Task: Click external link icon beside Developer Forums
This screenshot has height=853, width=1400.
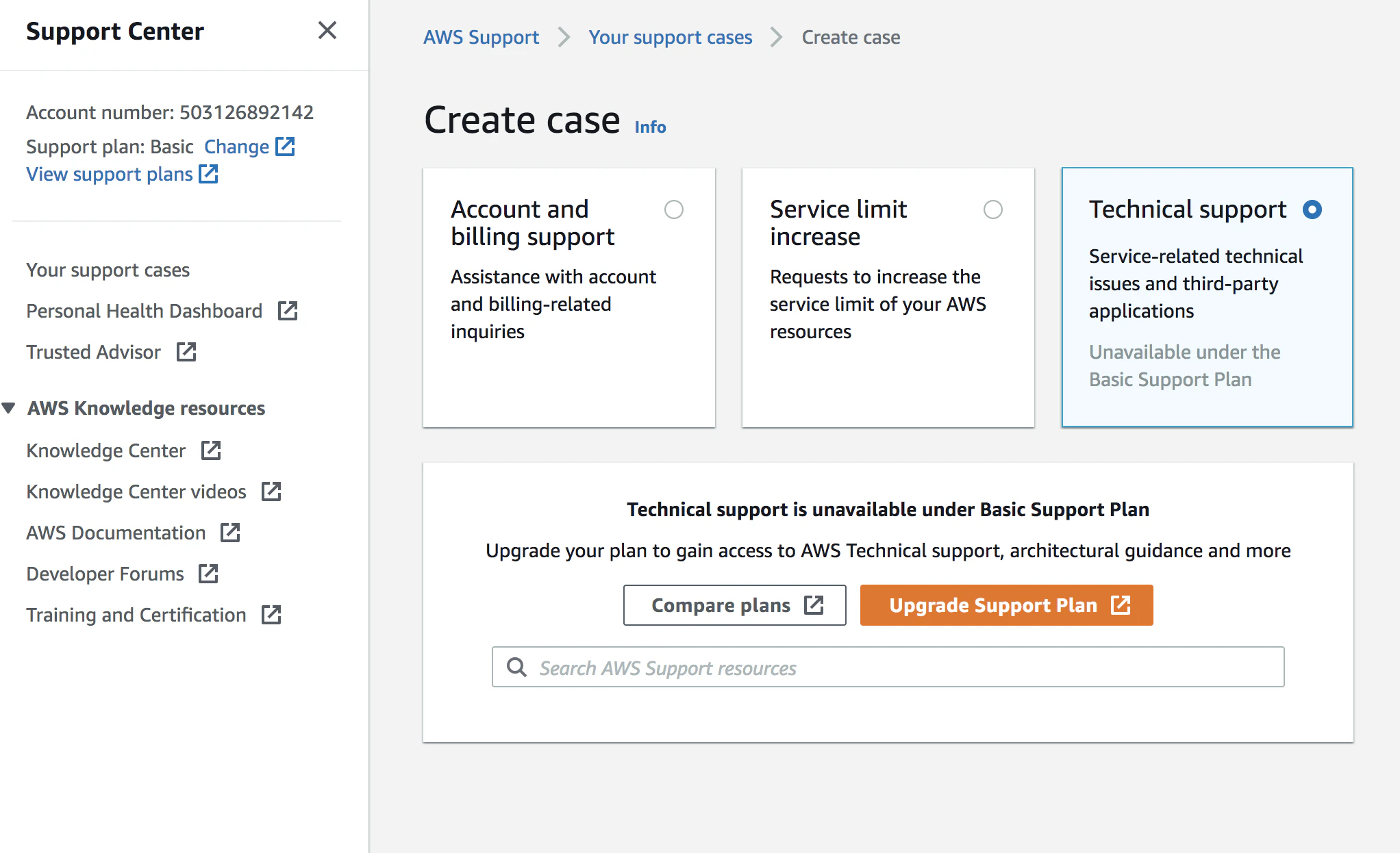Action: pyautogui.click(x=208, y=574)
